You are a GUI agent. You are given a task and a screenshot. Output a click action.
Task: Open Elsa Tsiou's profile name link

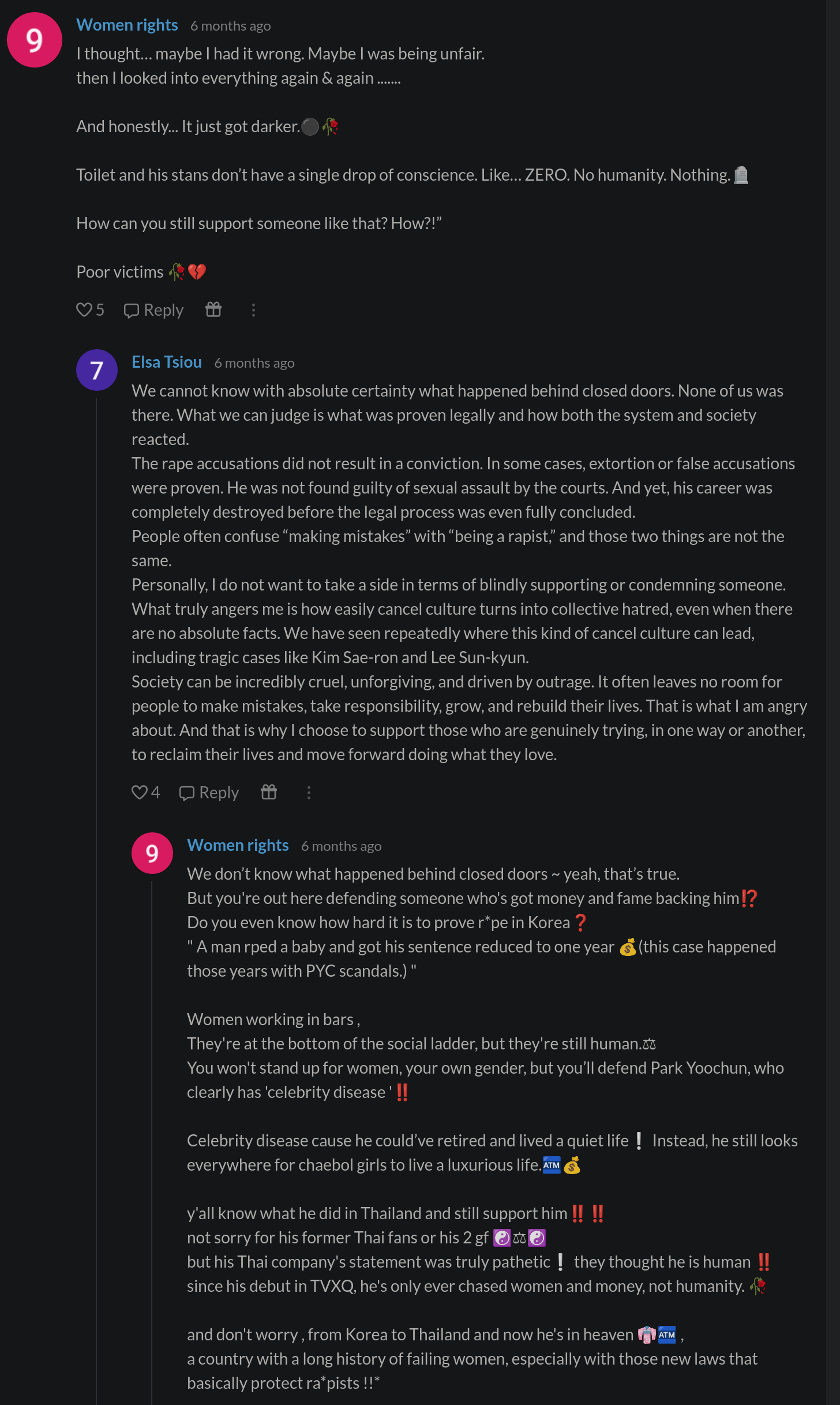tap(167, 362)
